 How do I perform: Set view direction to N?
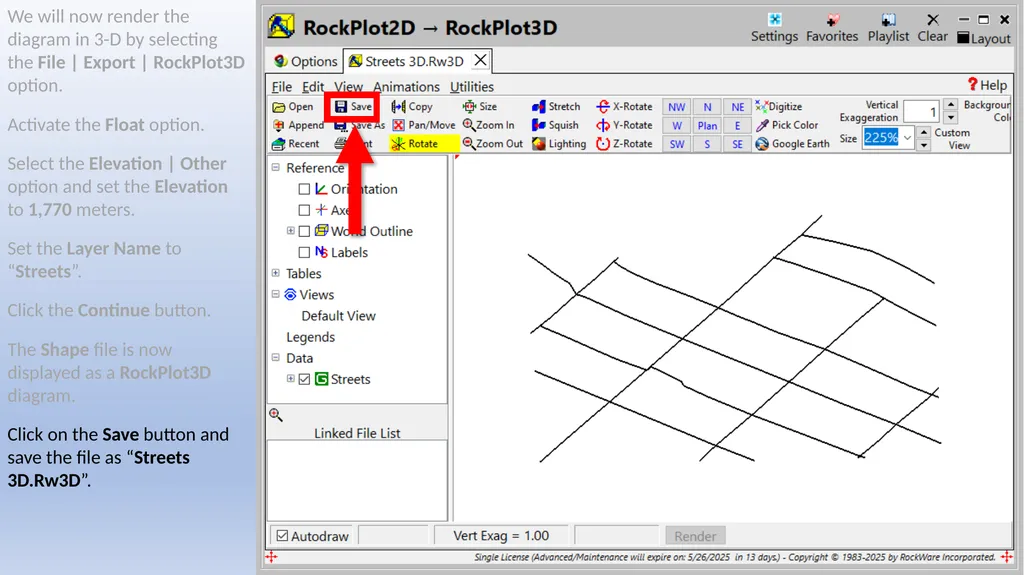[707, 107]
